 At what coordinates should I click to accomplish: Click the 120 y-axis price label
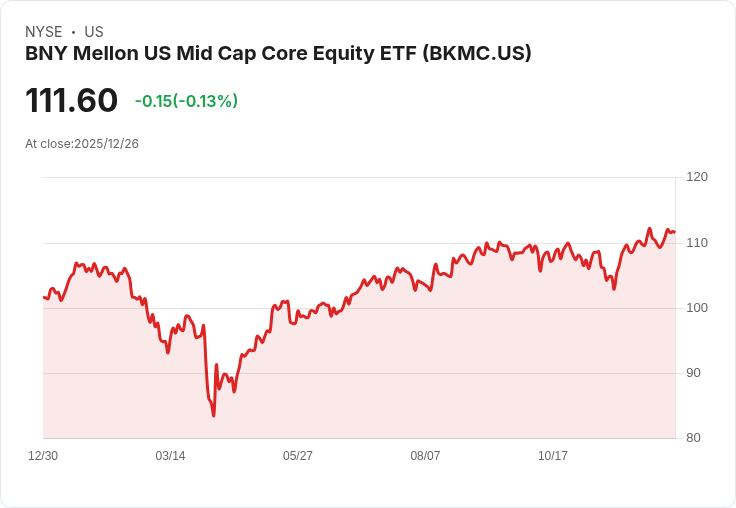(x=697, y=177)
